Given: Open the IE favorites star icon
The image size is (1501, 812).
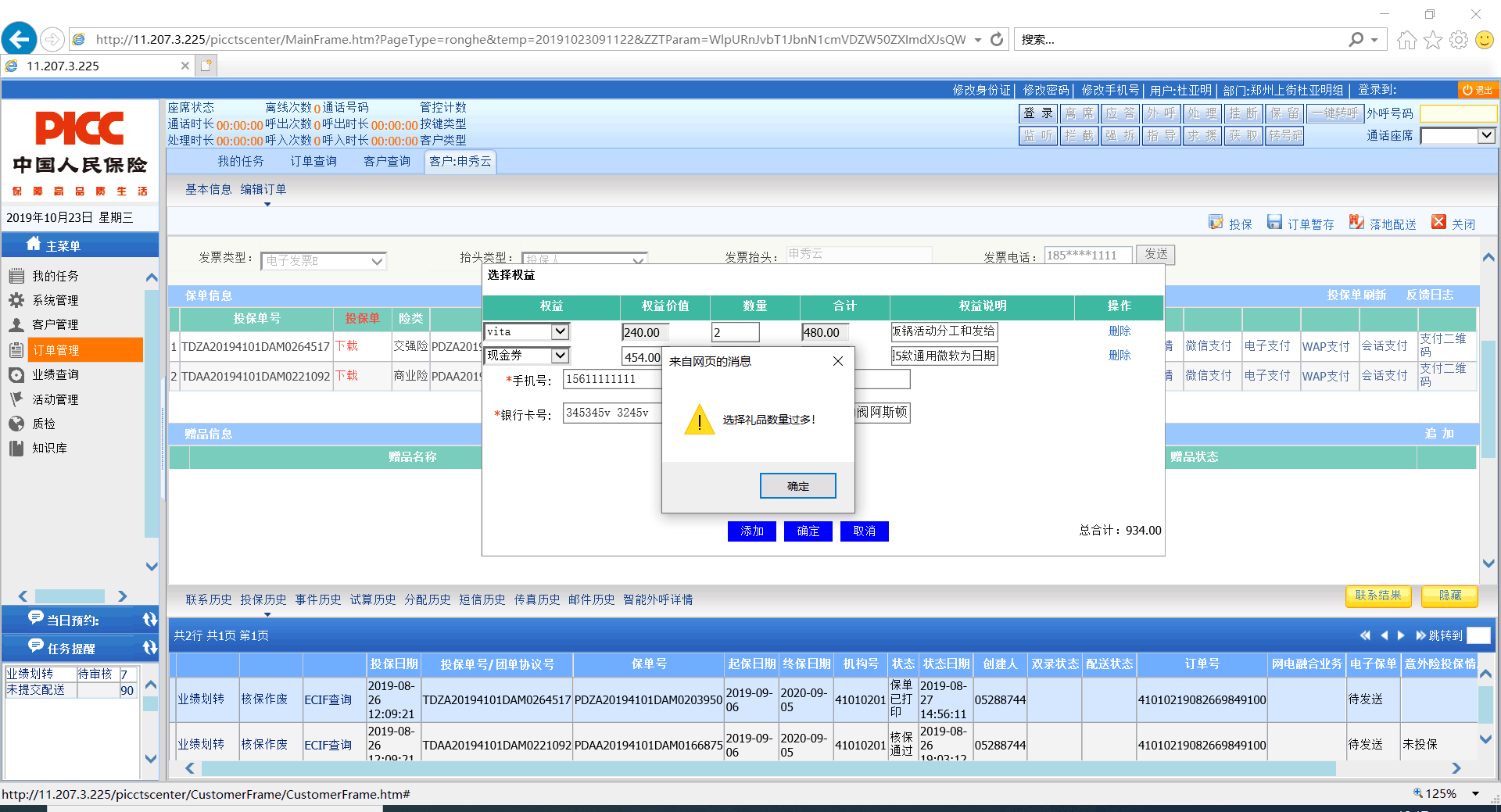Looking at the screenshot, I should pyautogui.click(x=1432, y=40).
